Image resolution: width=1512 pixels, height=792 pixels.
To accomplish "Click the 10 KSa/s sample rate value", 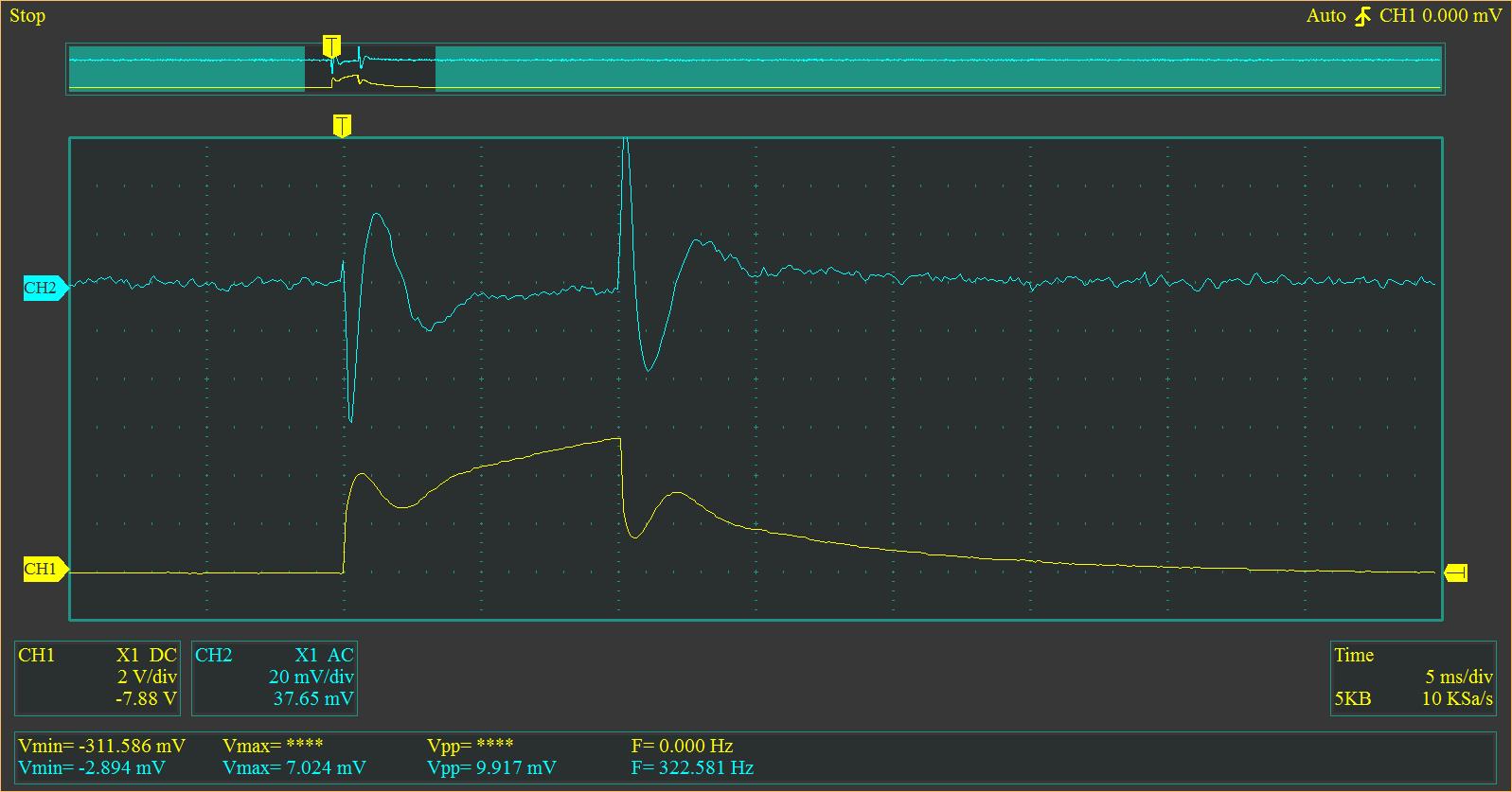I will click(1457, 698).
